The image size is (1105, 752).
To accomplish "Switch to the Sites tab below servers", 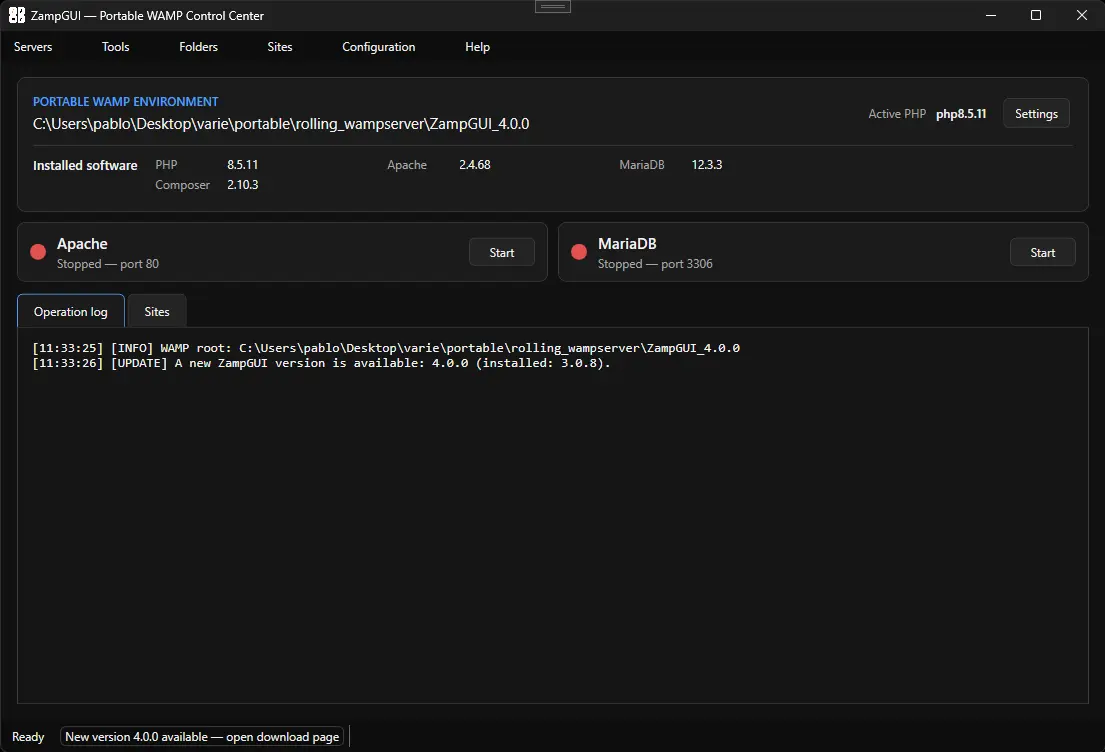I will 156,311.
